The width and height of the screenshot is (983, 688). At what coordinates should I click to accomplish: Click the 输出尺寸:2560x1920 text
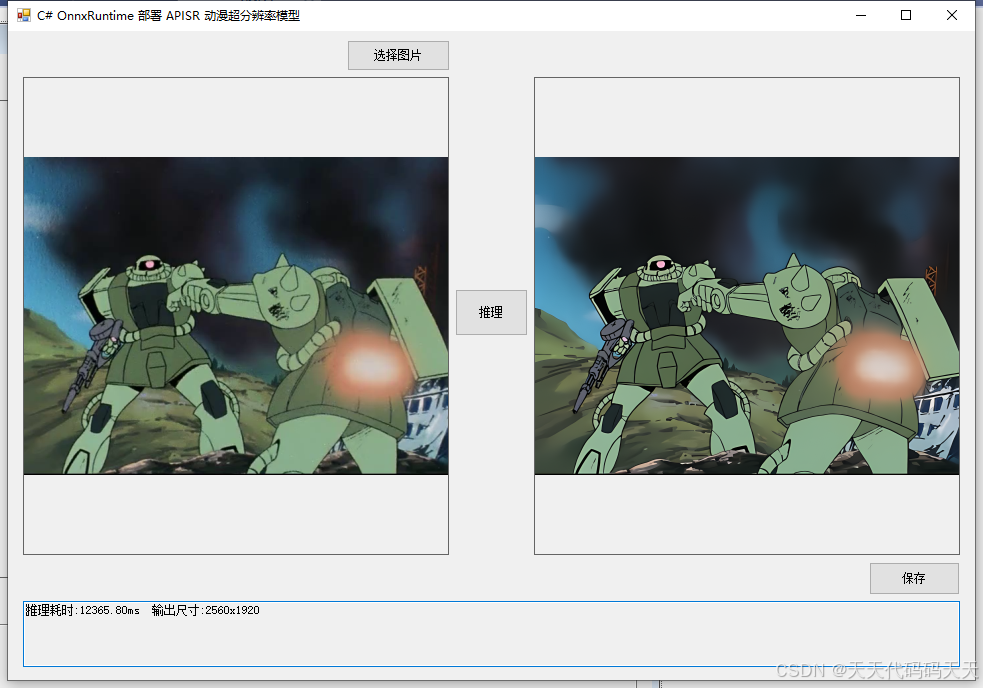(206, 610)
